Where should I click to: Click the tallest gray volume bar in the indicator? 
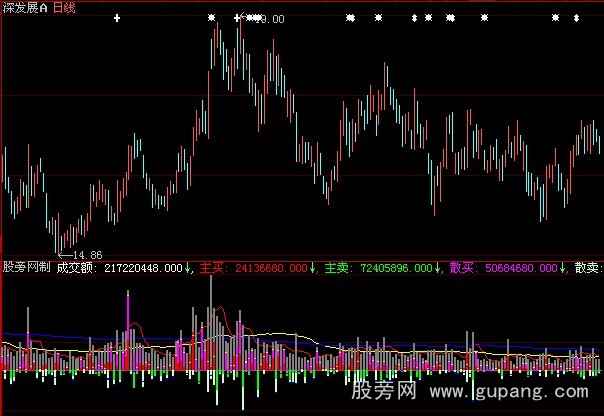[x=211, y=324]
